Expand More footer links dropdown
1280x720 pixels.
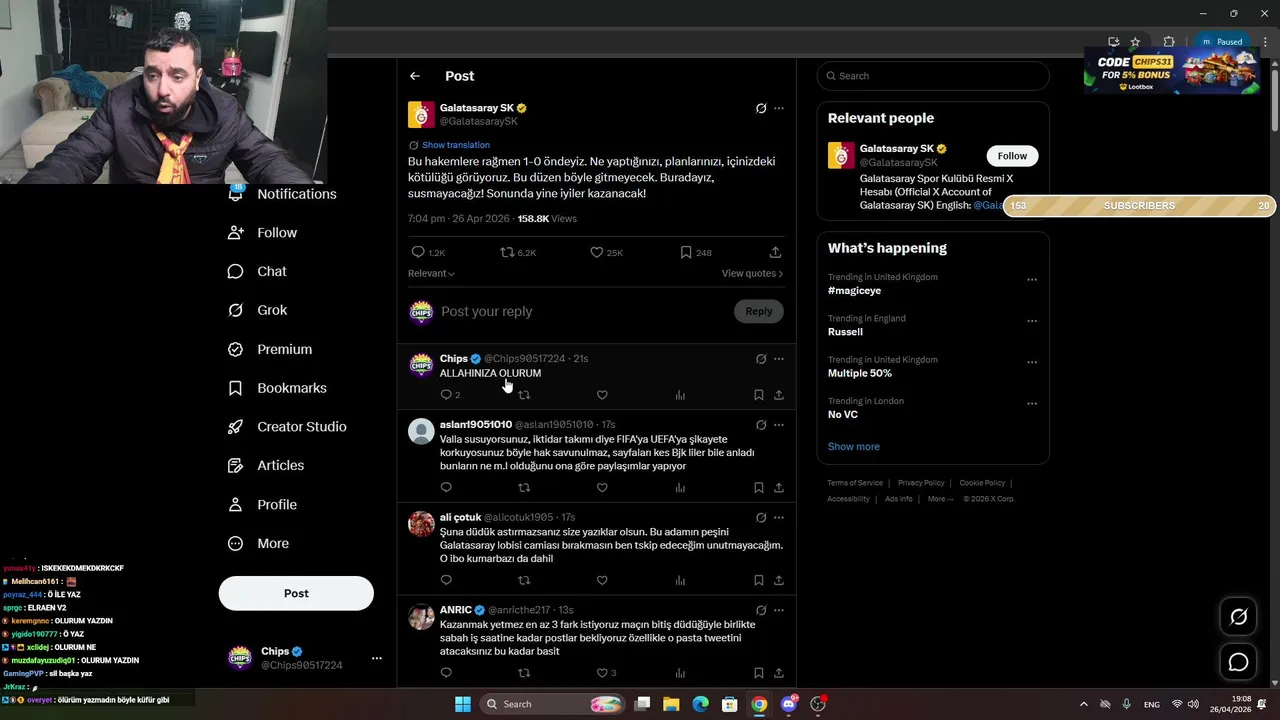[x=940, y=499]
